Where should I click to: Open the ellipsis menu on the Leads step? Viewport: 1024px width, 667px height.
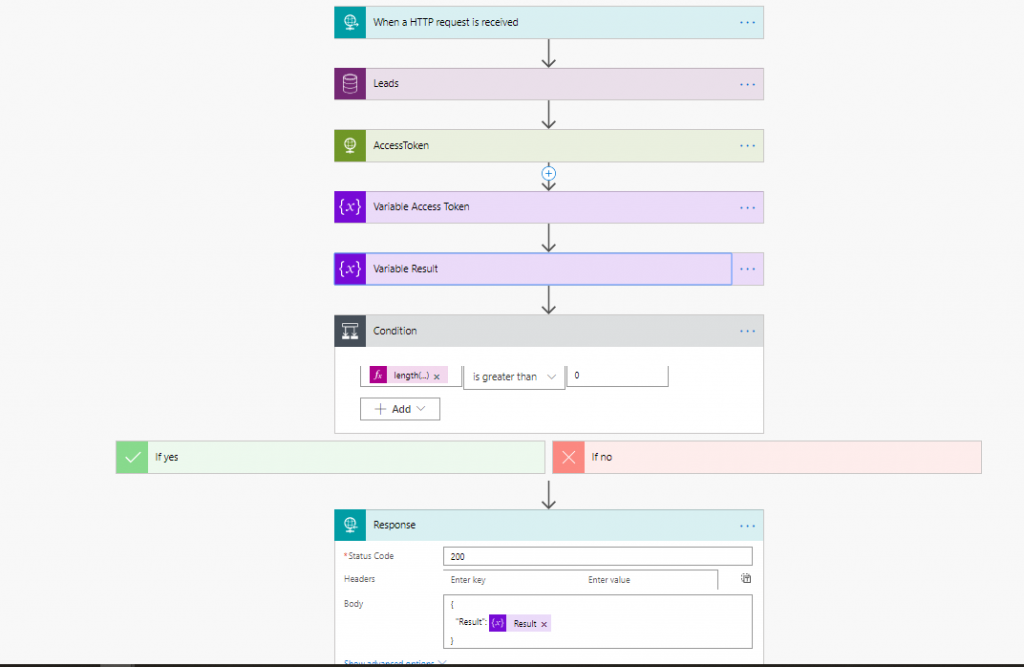(x=747, y=84)
